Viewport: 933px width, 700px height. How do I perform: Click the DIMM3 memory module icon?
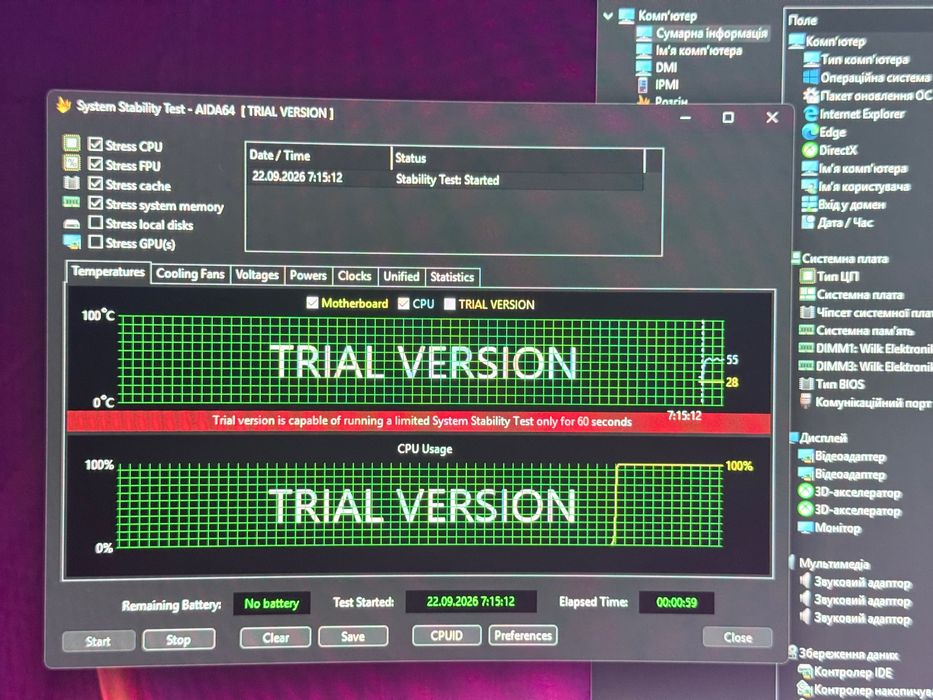(806, 365)
